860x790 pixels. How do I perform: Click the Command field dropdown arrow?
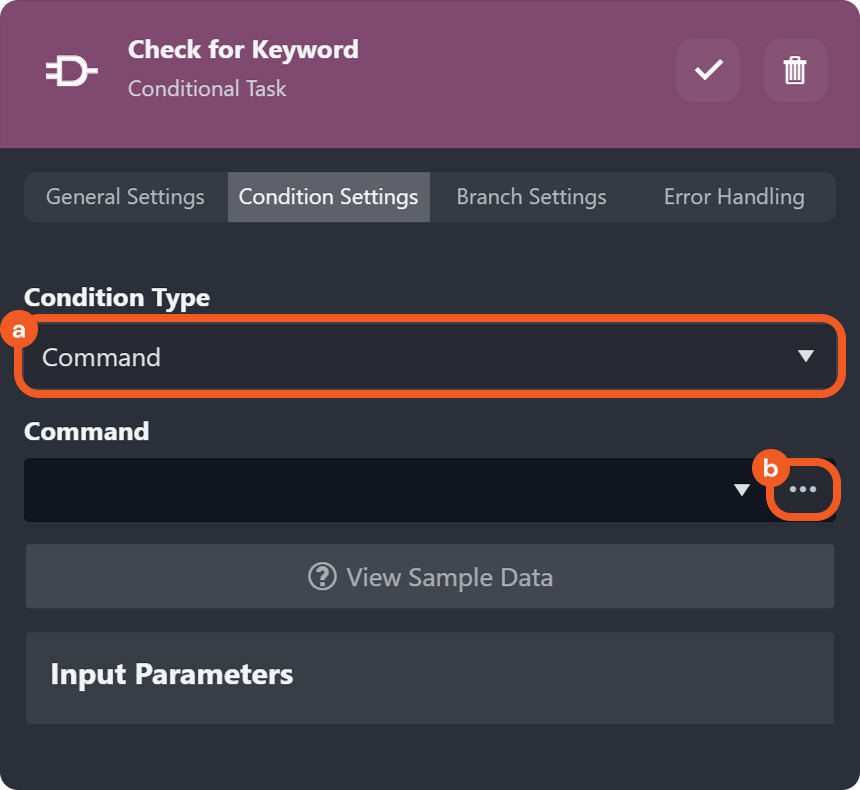pos(742,489)
